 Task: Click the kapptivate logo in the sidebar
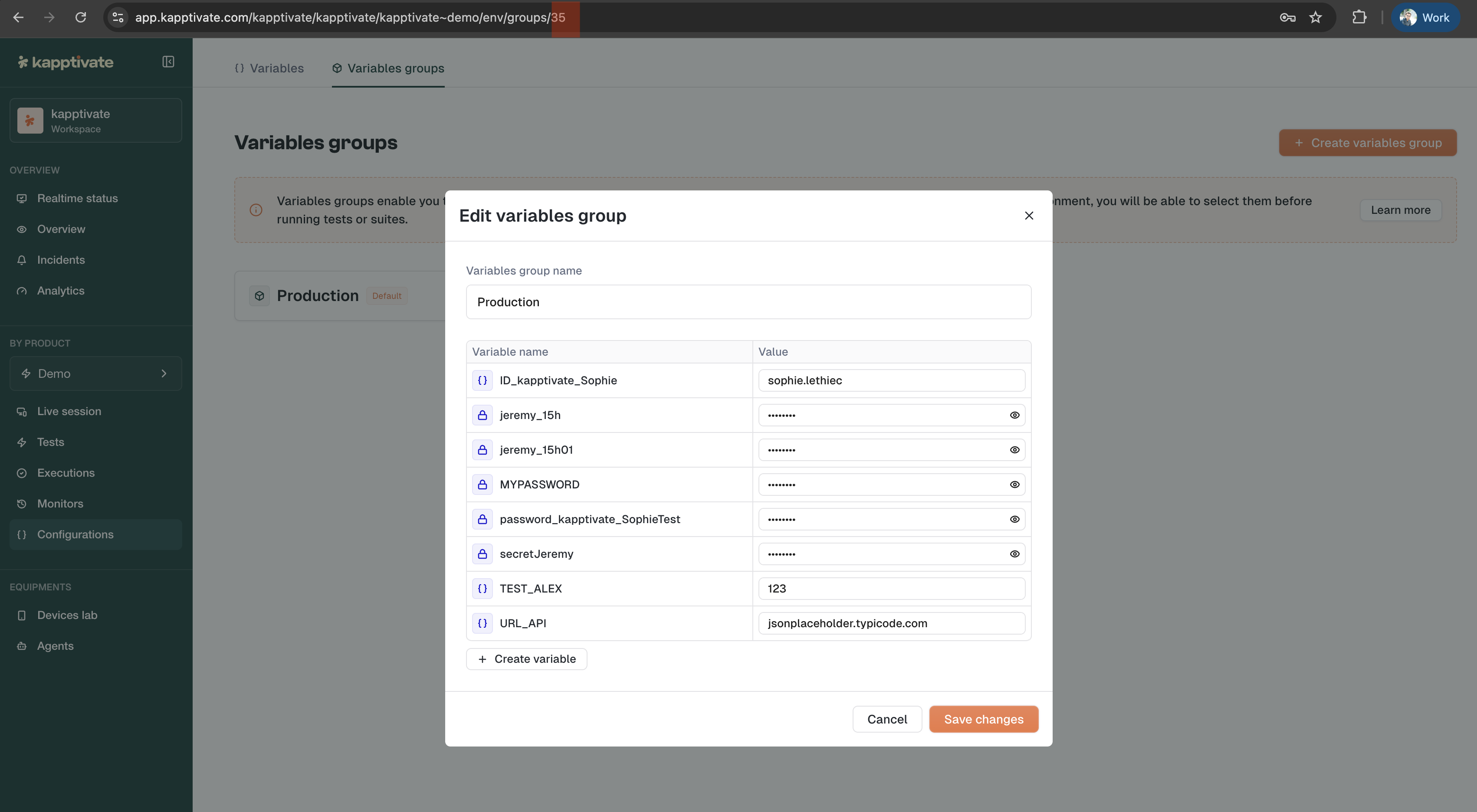(x=66, y=62)
